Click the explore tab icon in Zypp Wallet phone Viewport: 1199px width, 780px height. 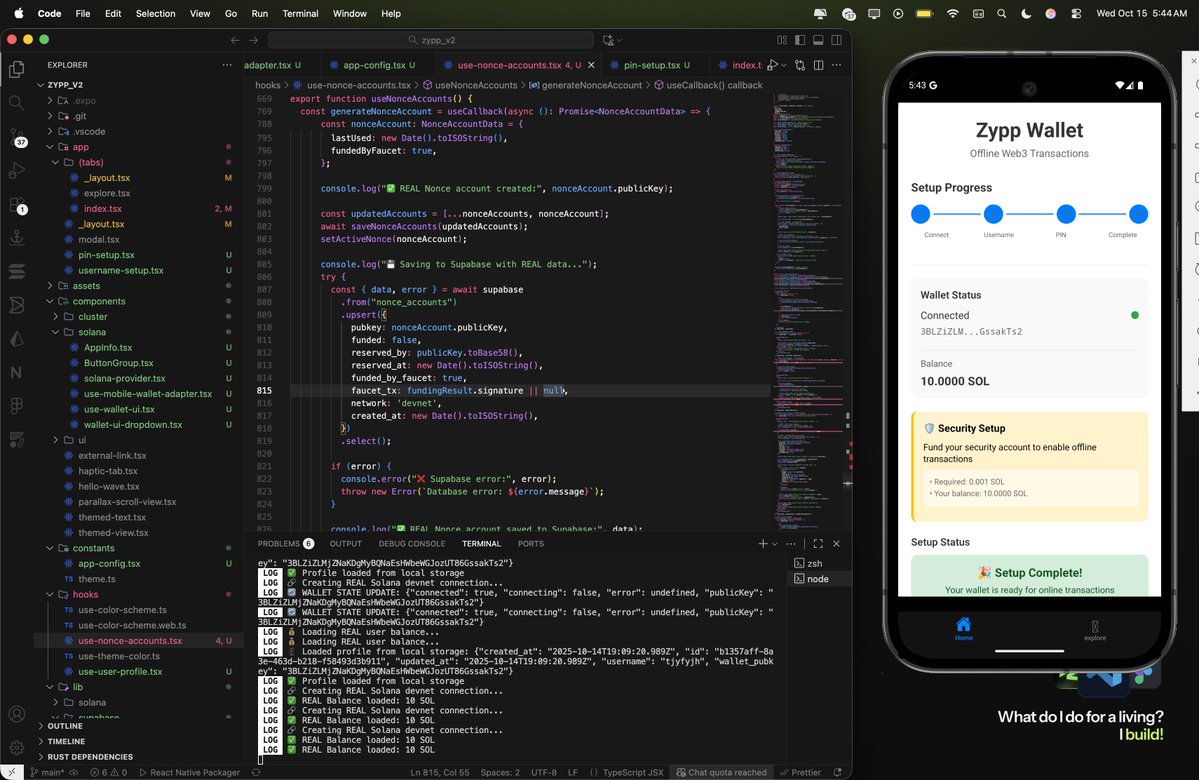(1095, 630)
